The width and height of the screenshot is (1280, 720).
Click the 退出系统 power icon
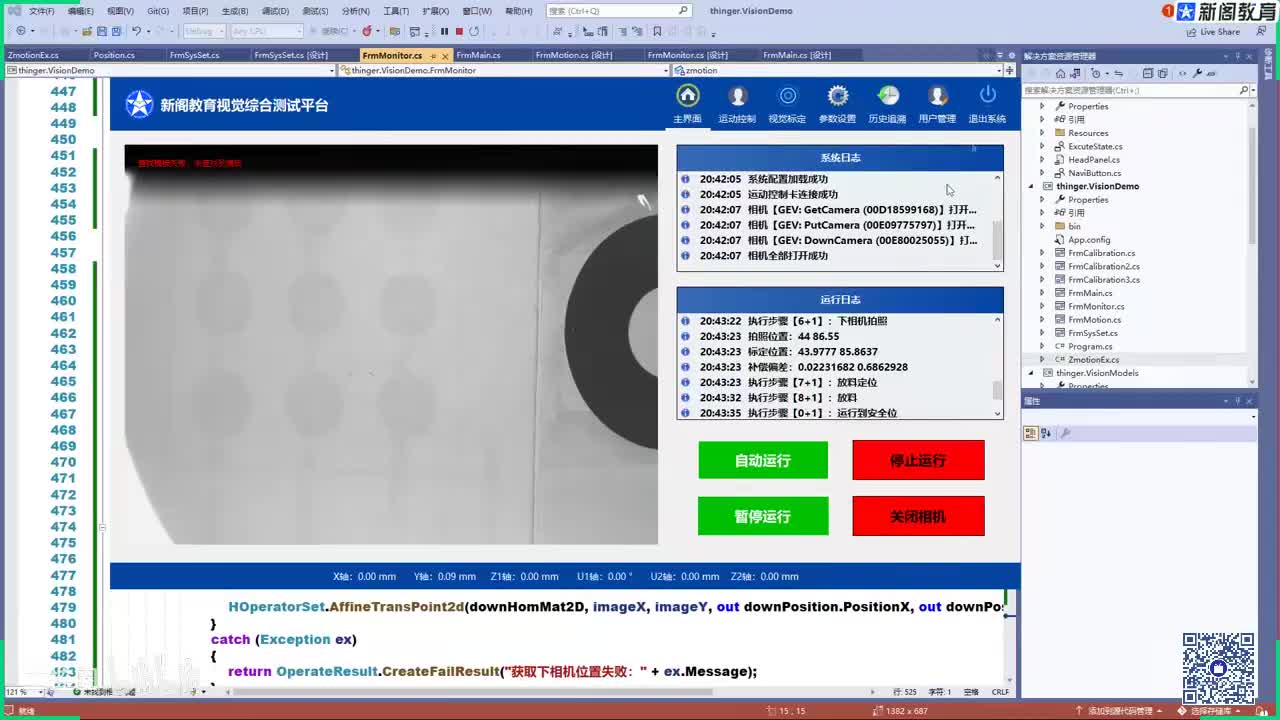pos(988,96)
